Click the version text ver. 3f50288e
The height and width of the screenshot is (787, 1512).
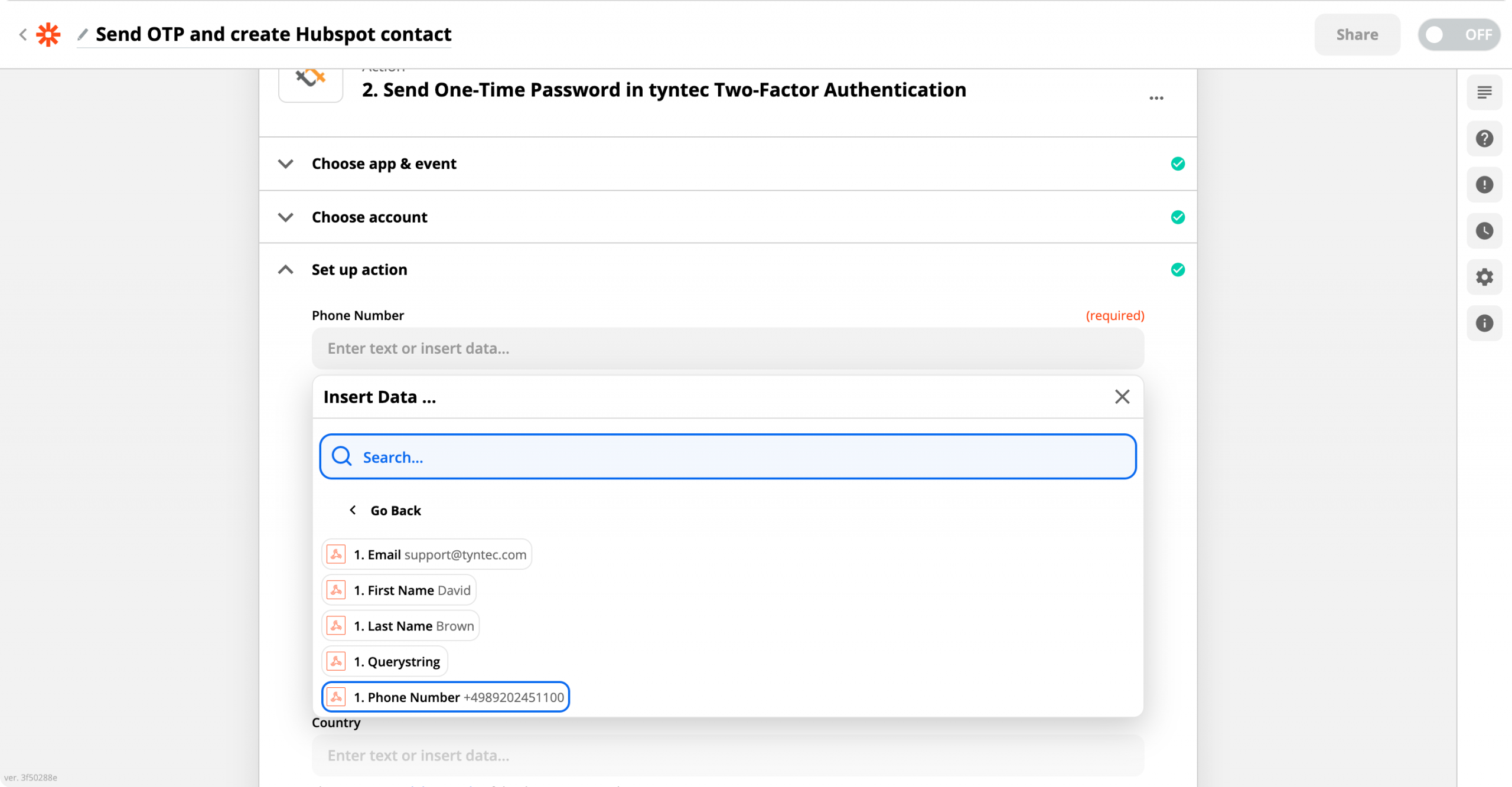[x=31, y=778]
